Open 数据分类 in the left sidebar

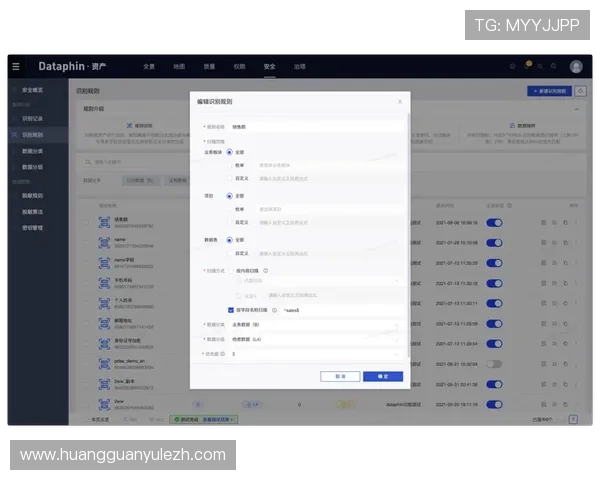(32, 150)
